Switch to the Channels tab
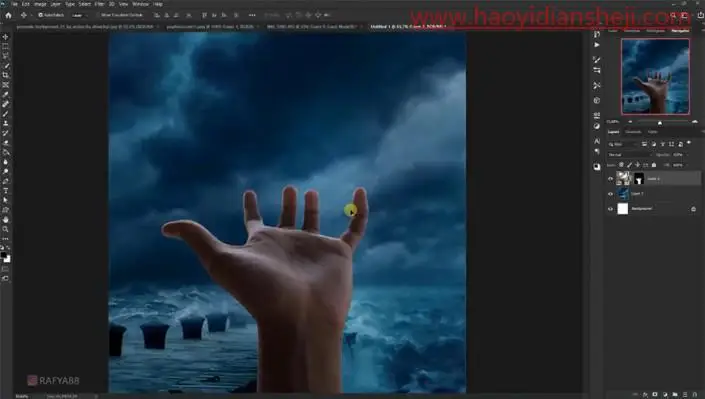705x399 pixels. coord(633,132)
